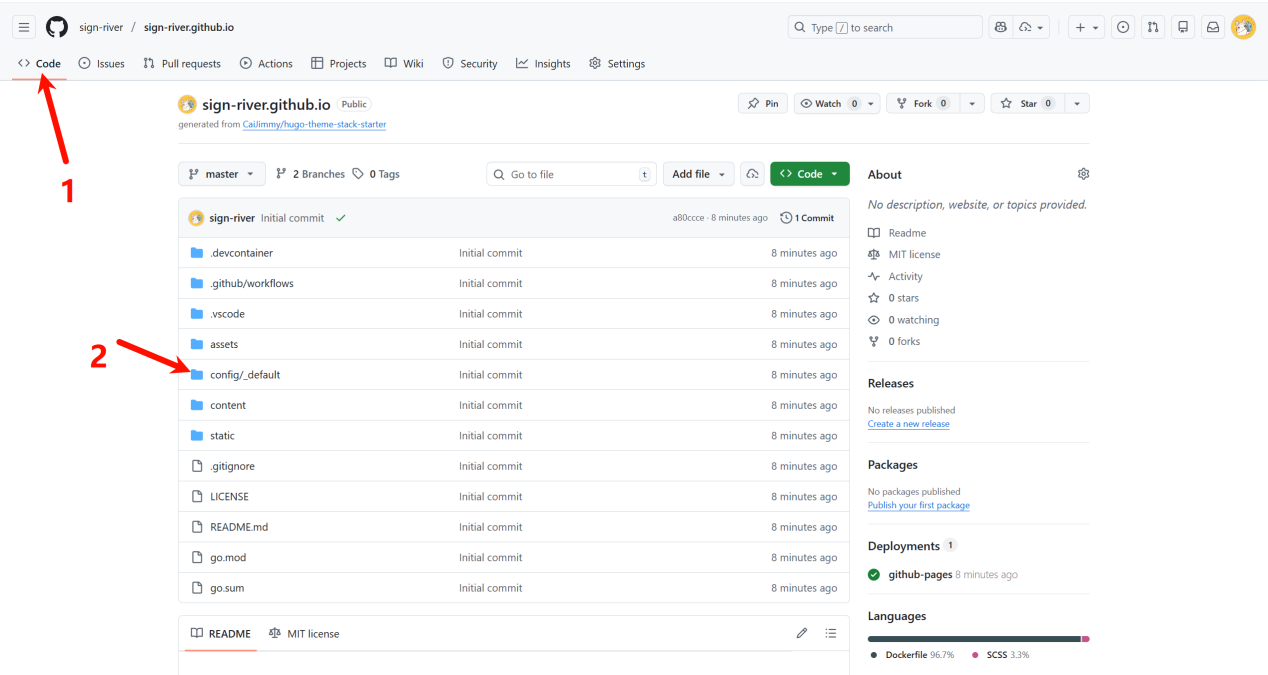The height and width of the screenshot is (675, 1268).
Task: Open the issues icon in header
Action: (1123, 27)
